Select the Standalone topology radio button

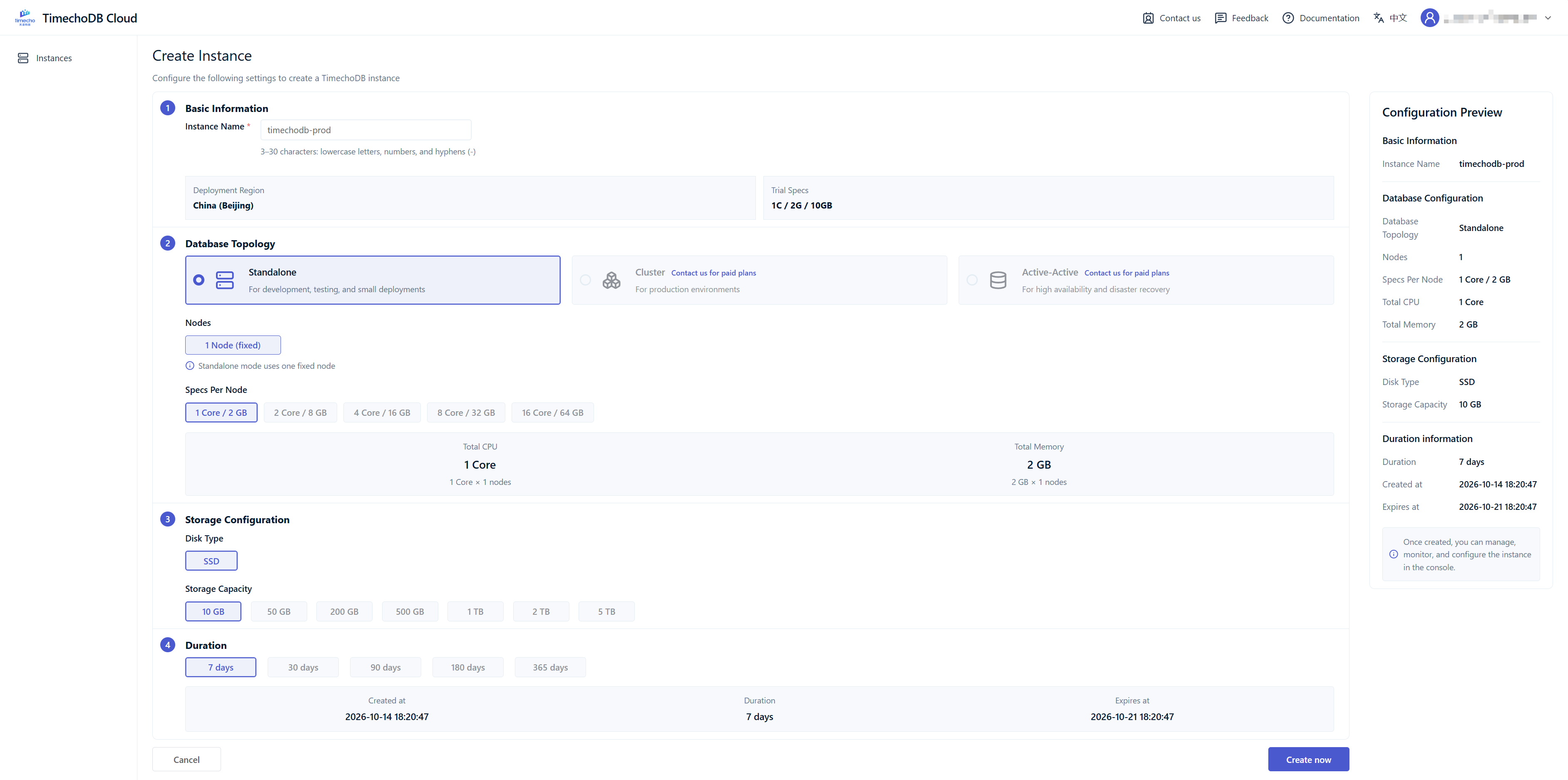point(199,280)
